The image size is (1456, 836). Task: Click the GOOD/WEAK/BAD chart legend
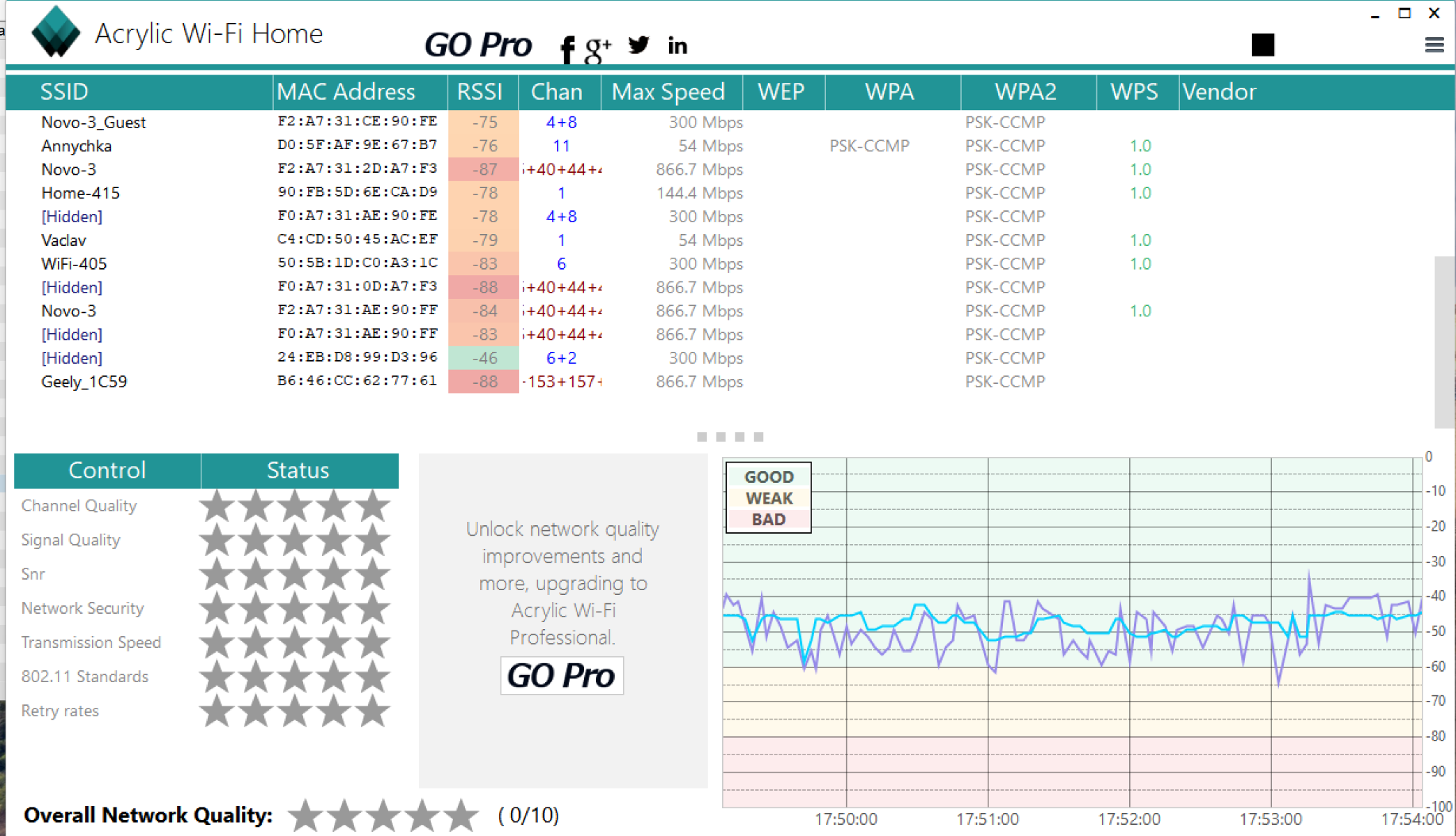769,497
